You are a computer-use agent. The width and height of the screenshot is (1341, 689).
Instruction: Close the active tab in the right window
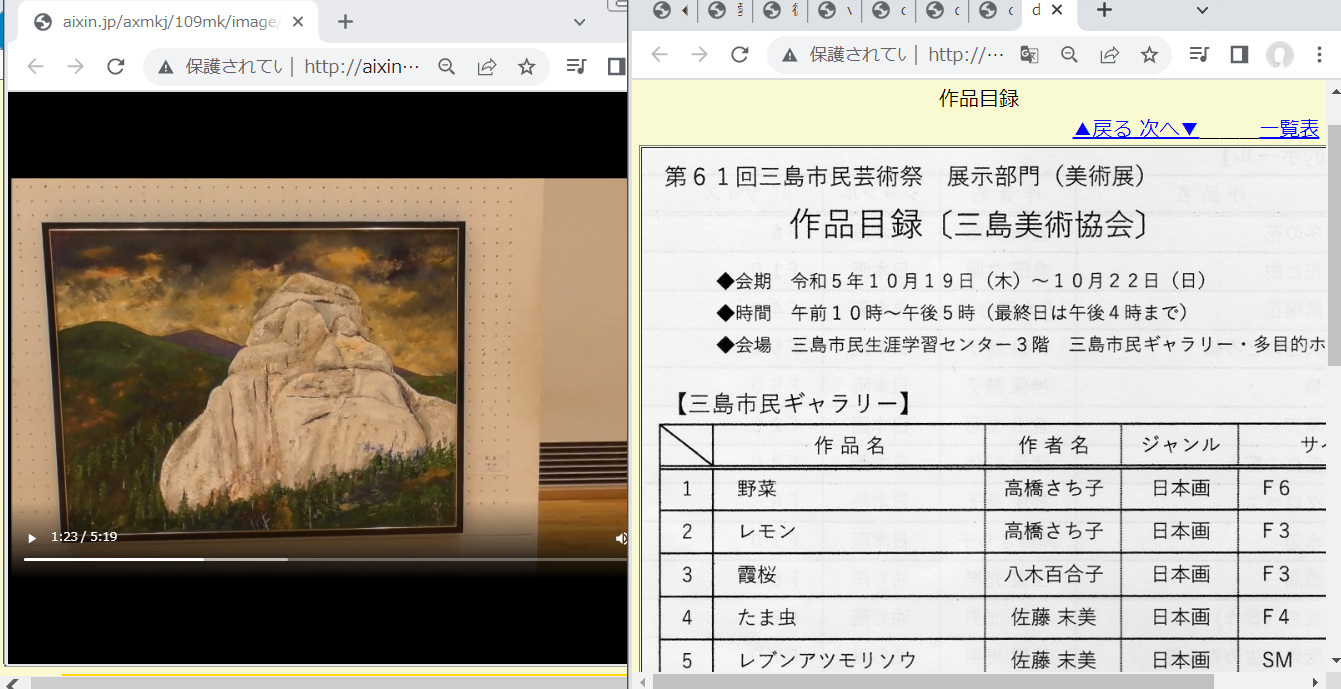click(1057, 10)
